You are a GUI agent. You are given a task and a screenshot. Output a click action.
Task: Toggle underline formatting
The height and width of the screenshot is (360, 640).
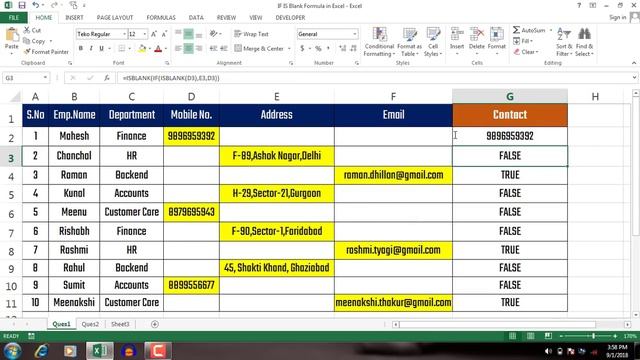(x=101, y=49)
